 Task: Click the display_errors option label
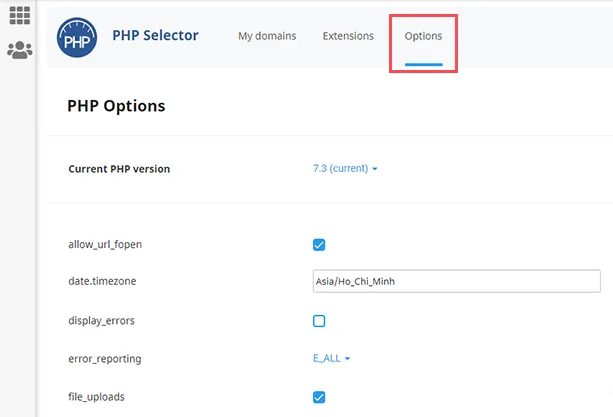(x=101, y=321)
